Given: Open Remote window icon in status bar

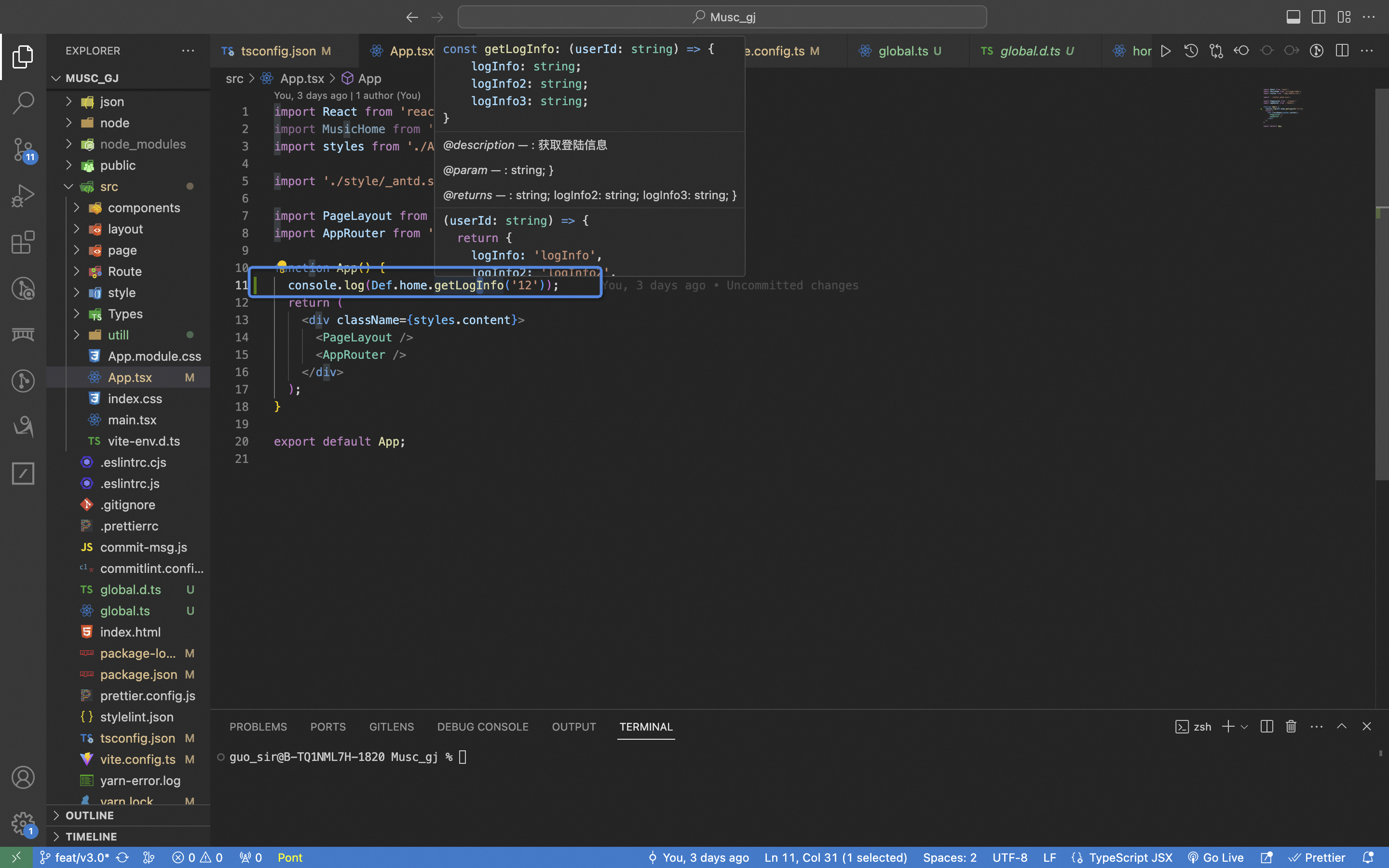Looking at the screenshot, I should pyautogui.click(x=16, y=857).
